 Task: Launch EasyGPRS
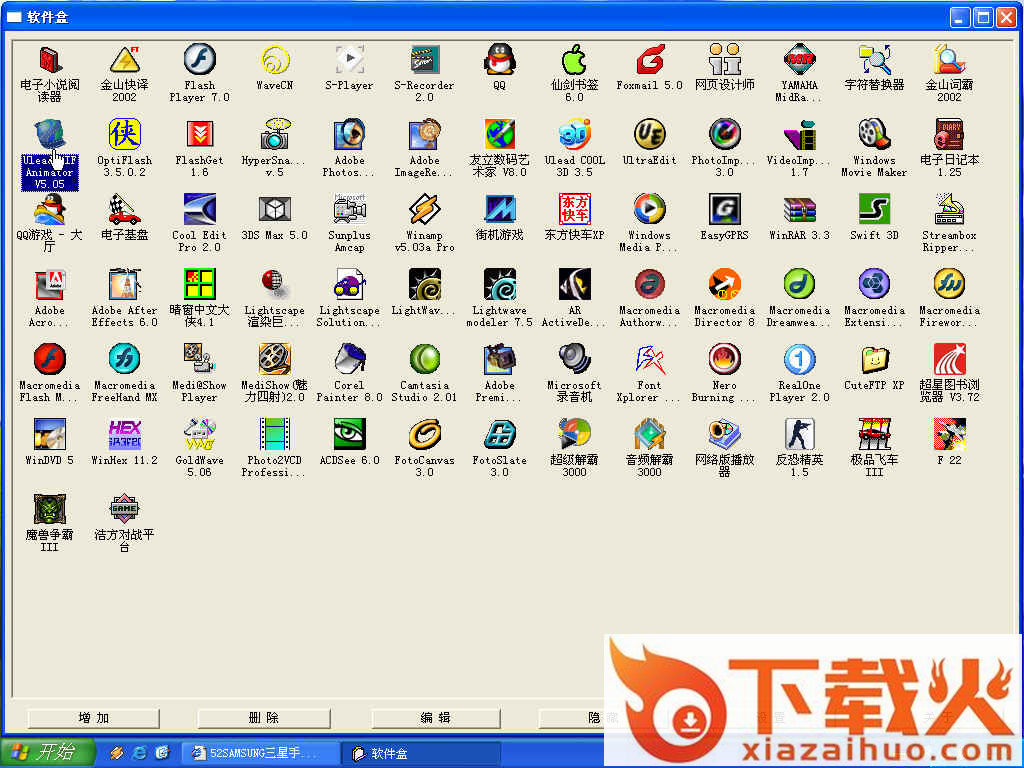pos(724,210)
